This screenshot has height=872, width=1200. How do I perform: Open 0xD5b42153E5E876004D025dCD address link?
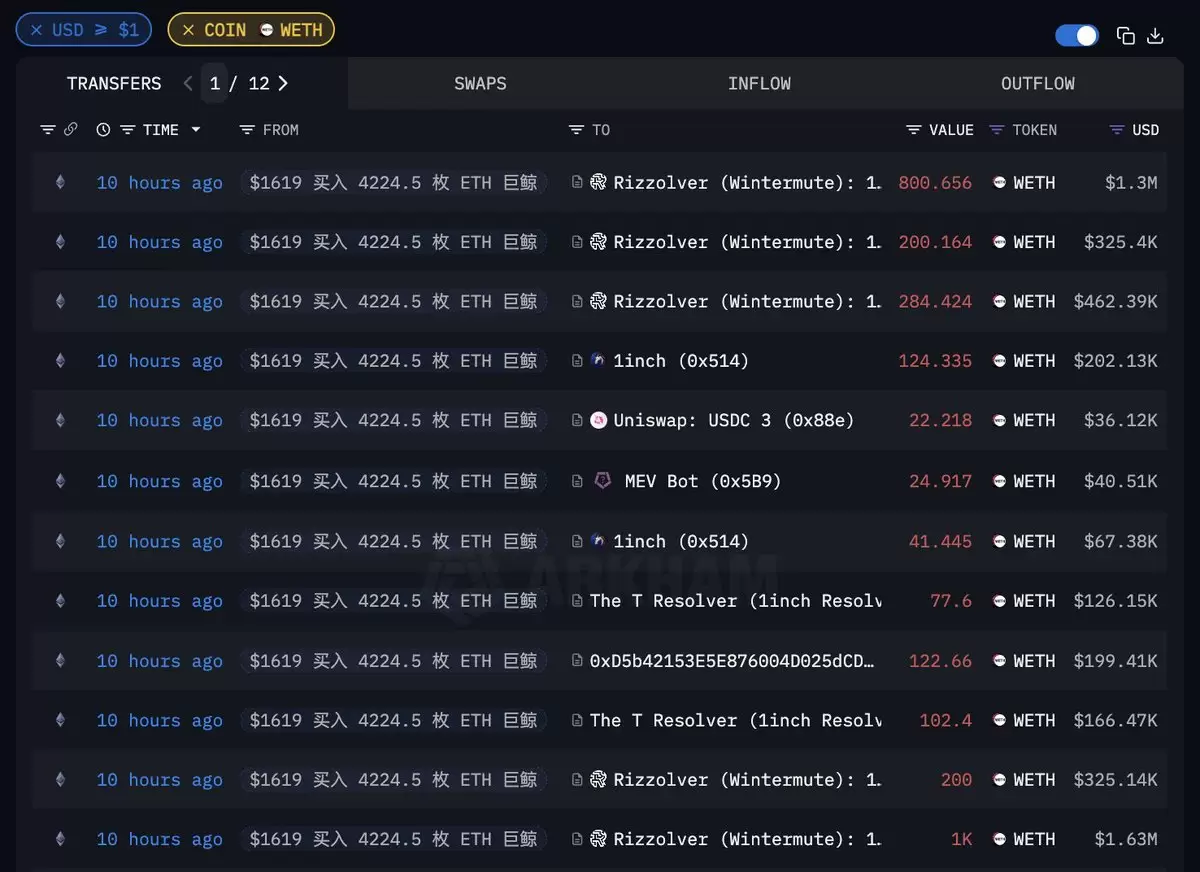[732, 661]
